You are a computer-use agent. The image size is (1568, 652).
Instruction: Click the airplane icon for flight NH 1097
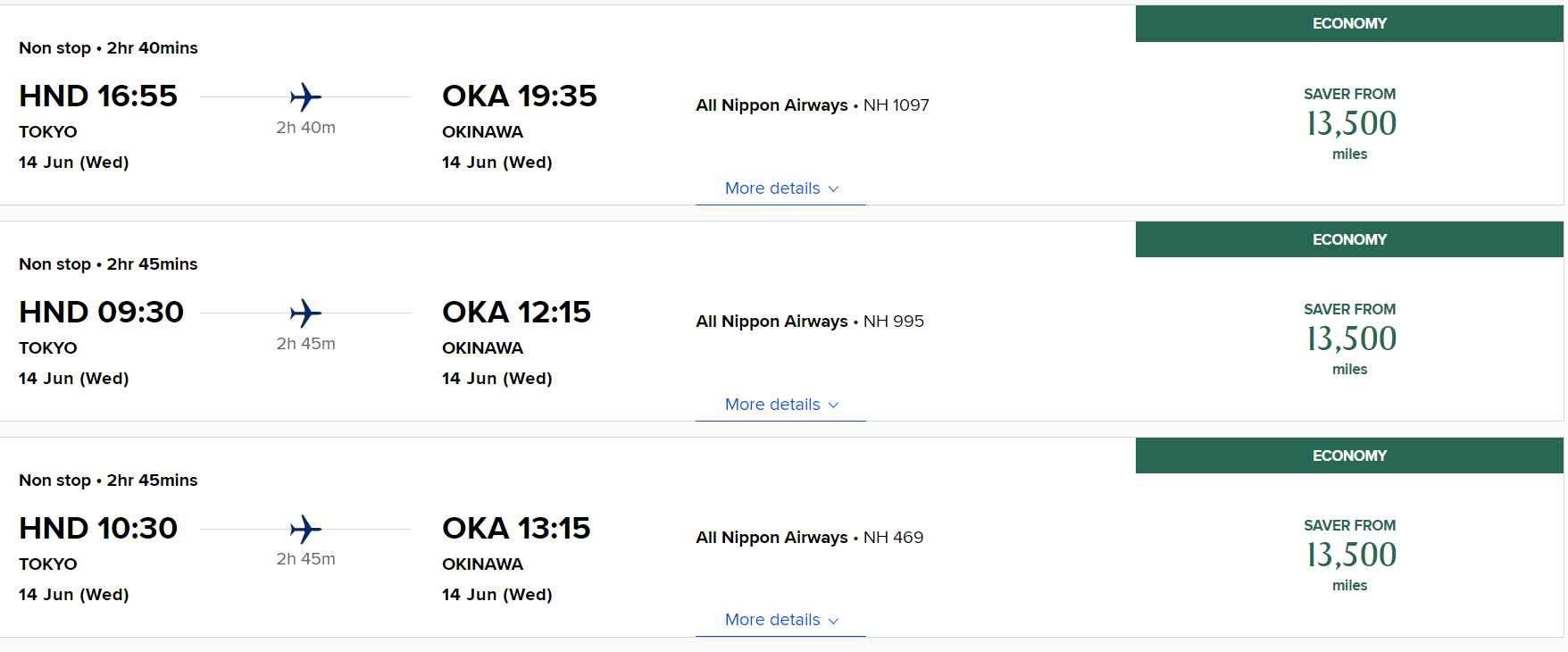(305, 96)
